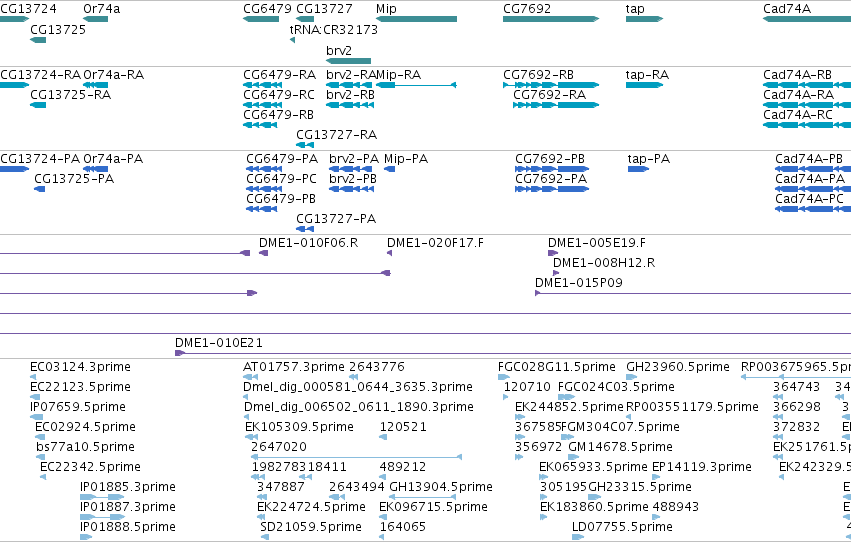Select the EK065933.5prime EST label
851x542 pixels.
click(593, 467)
